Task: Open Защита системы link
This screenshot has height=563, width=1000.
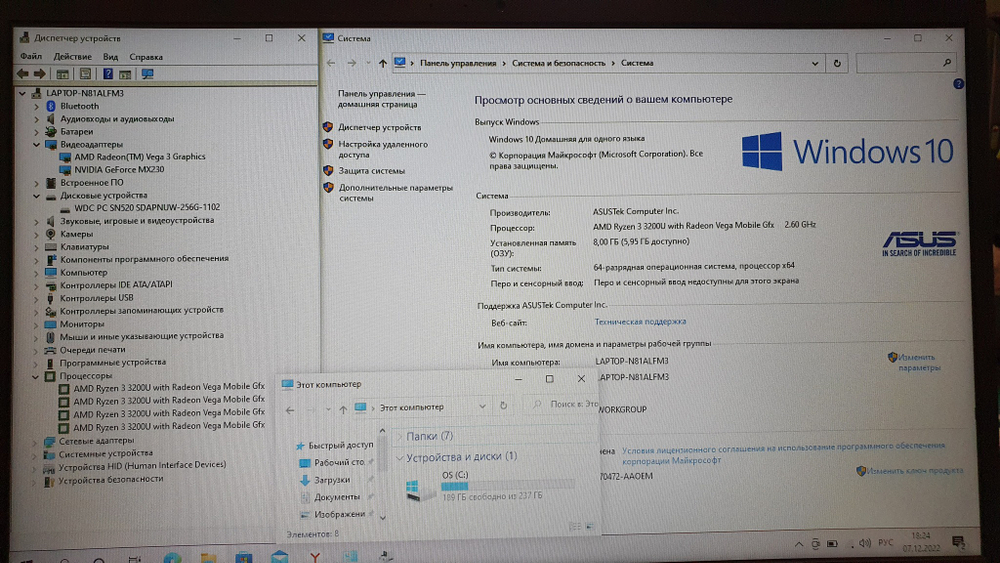Action: pos(371,171)
